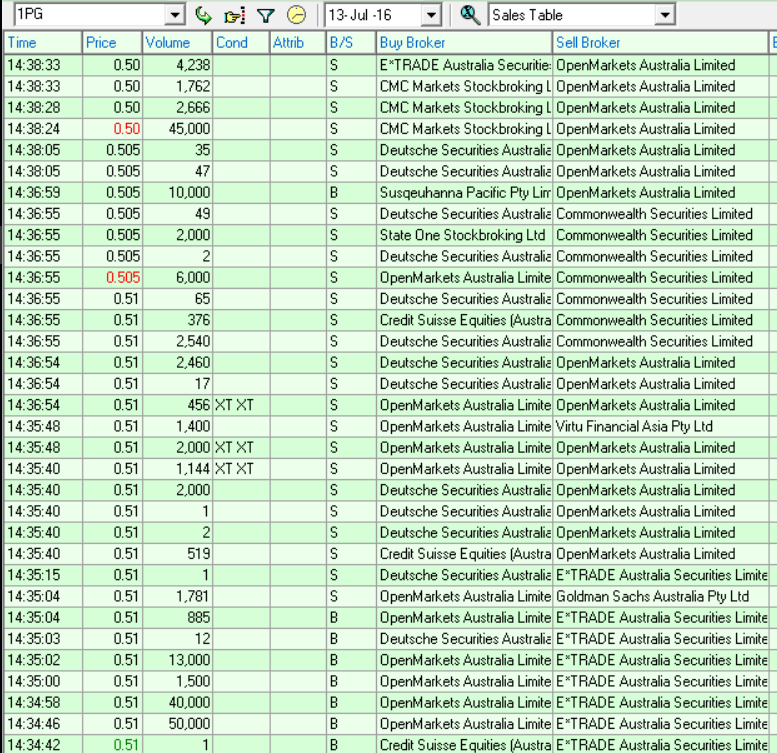Select the 2,666 volume cell
The image size is (777, 753).
point(177,108)
